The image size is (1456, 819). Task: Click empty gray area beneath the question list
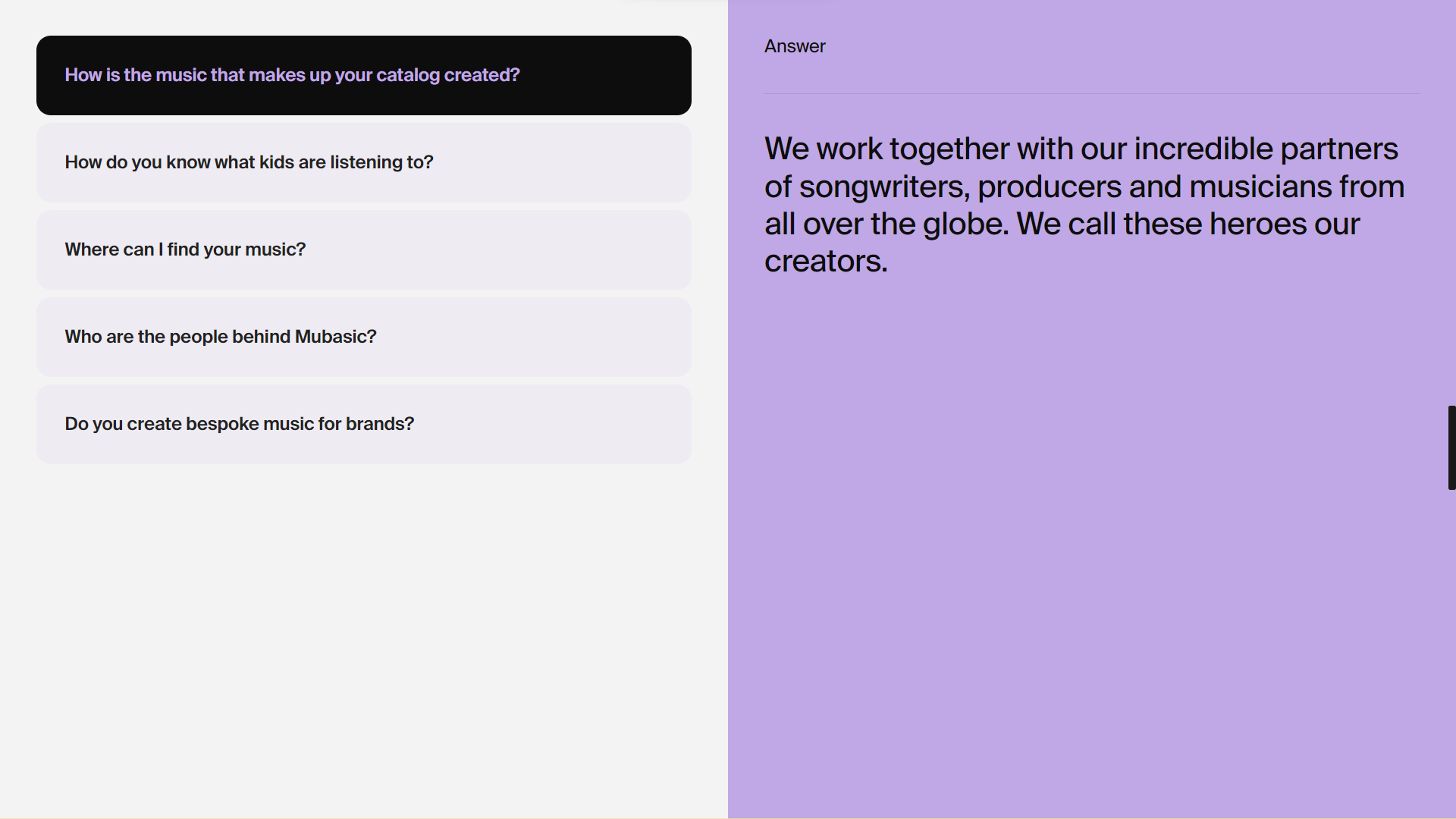click(364, 637)
